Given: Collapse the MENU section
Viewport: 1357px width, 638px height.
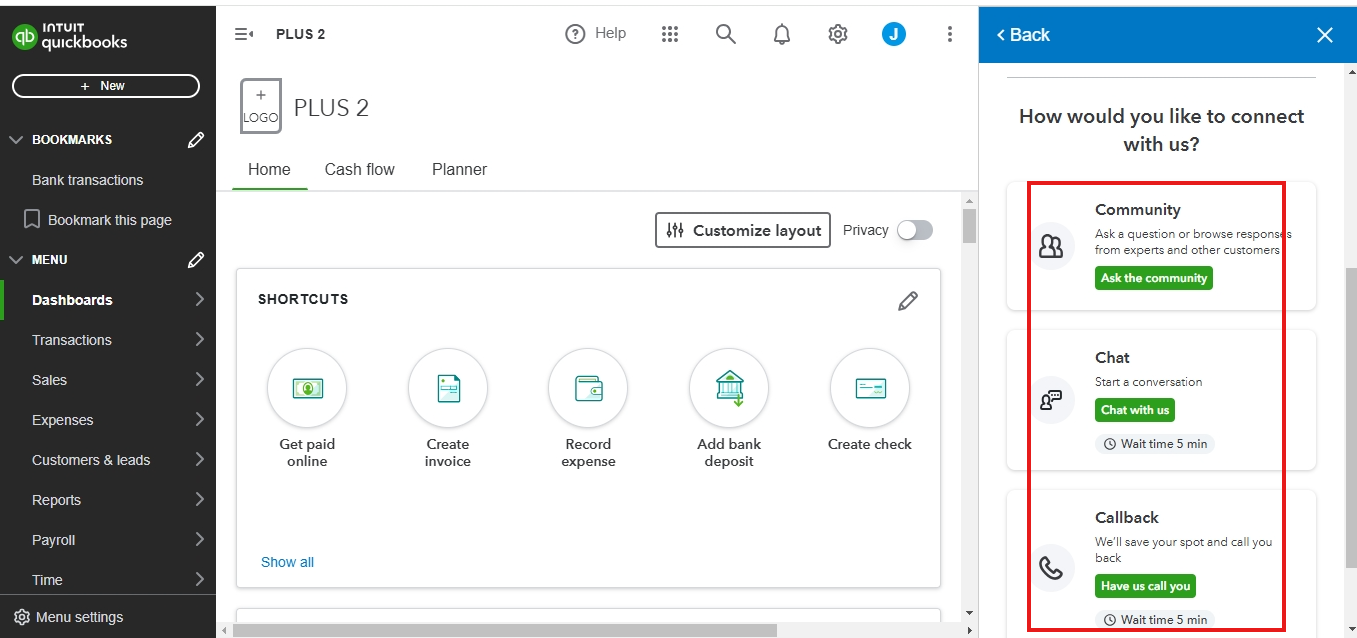Looking at the screenshot, I should pyautogui.click(x=16, y=260).
